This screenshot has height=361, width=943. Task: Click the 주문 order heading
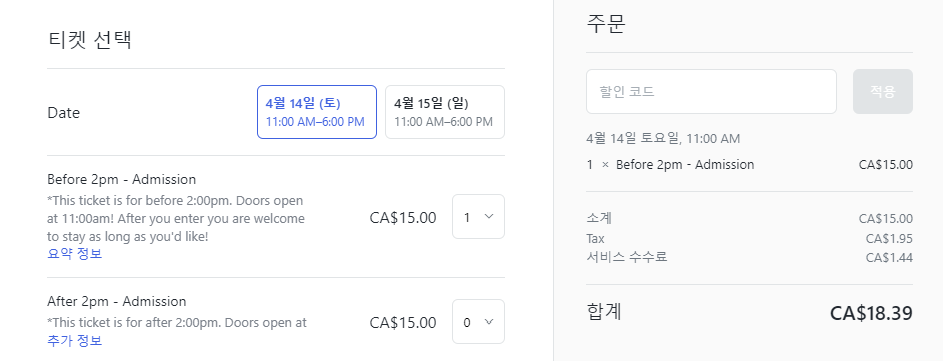[x=606, y=23]
